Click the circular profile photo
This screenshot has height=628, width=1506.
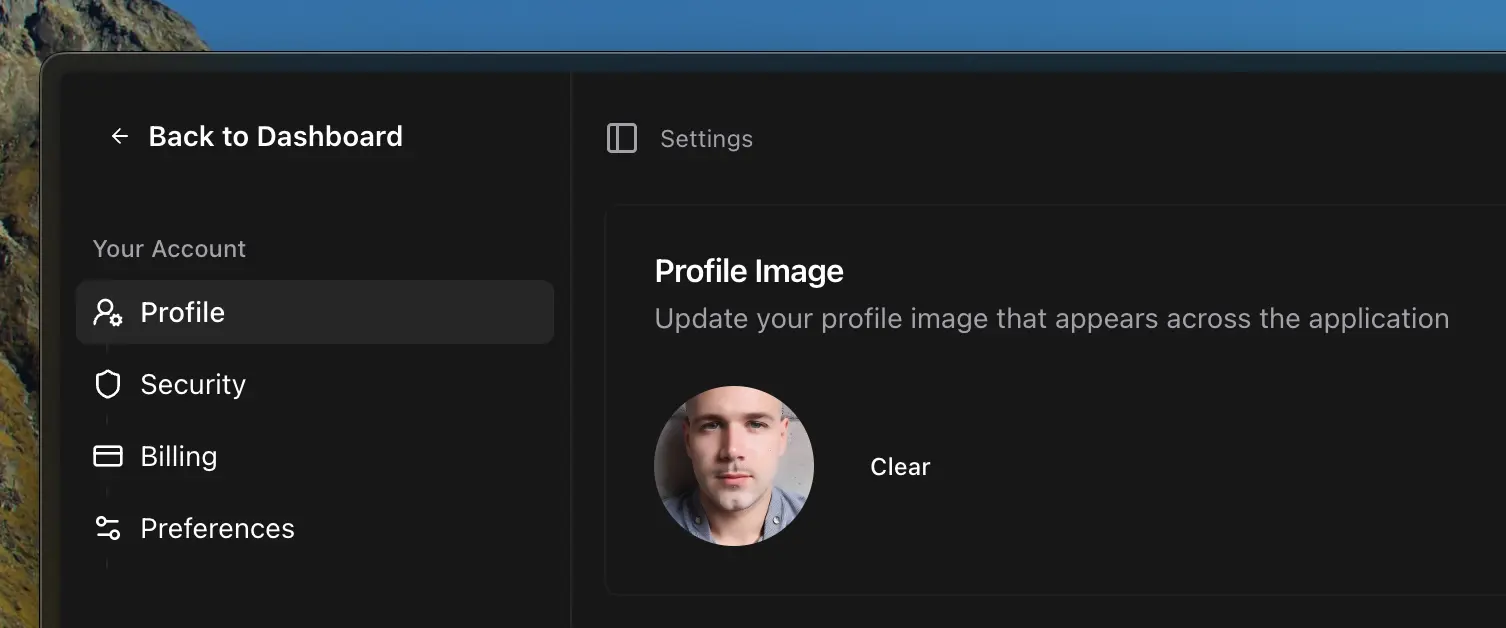pyautogui.click(x=734, y=466)
